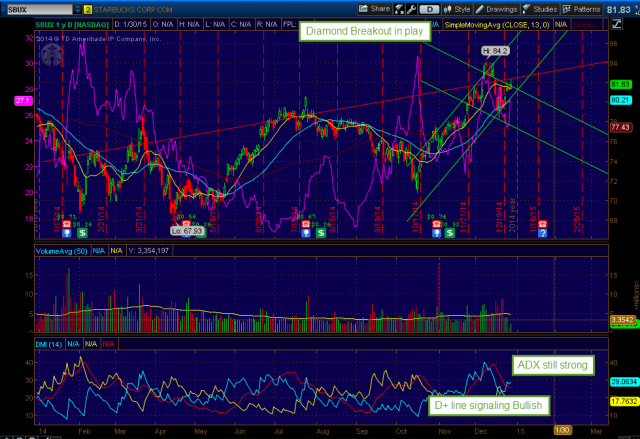Click the STARBUCKS CORP COM company name
The width and height of the screenshot is (640, 439).
[x=133, y=9]
